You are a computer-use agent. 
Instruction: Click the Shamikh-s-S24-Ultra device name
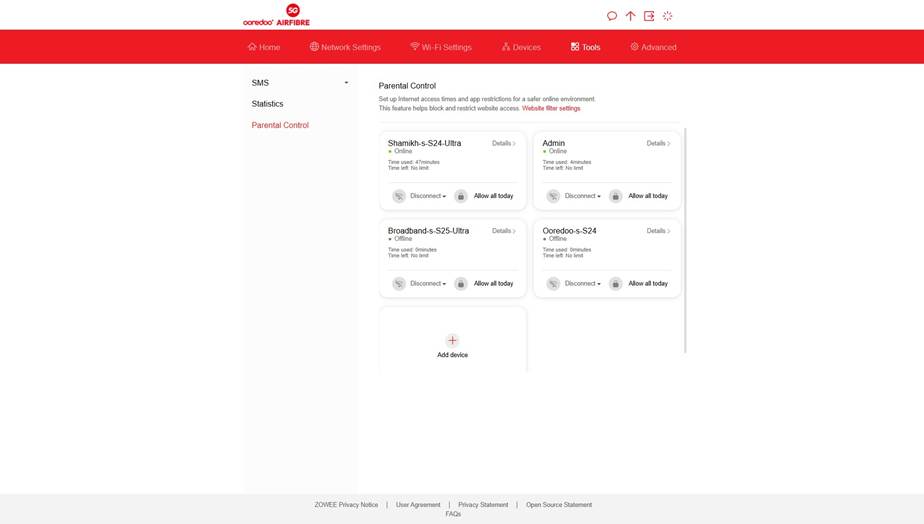[x=424, y=143]
